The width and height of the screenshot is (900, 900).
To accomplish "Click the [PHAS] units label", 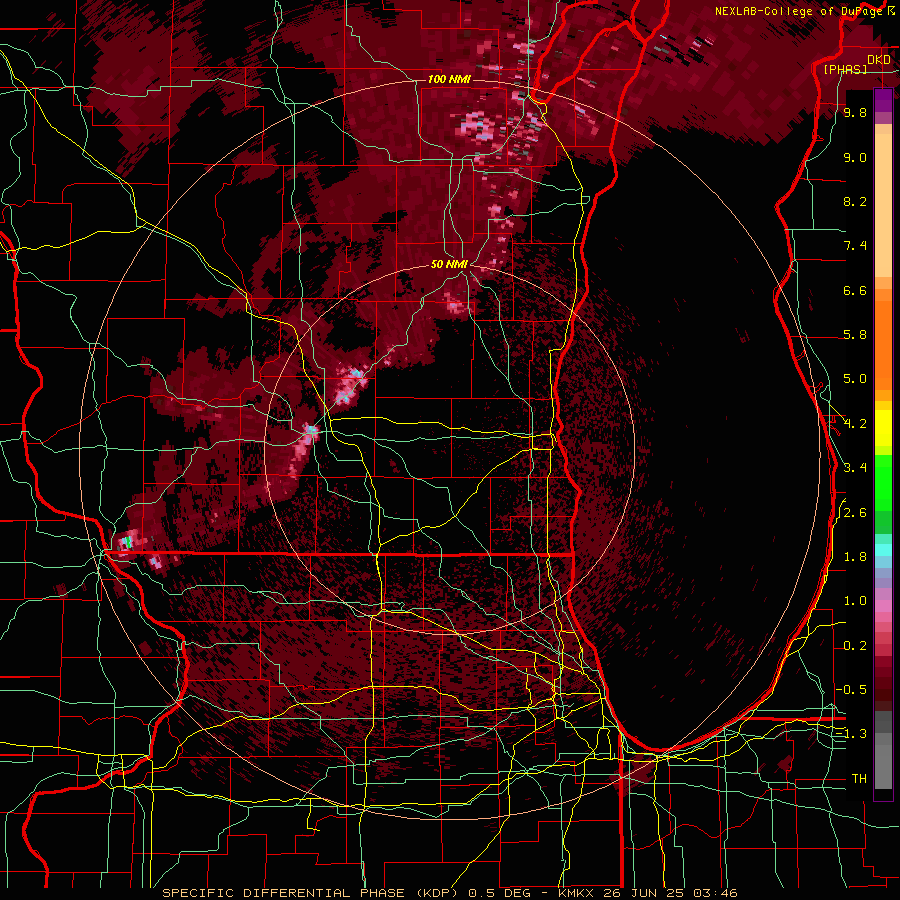I will [845, 69].
